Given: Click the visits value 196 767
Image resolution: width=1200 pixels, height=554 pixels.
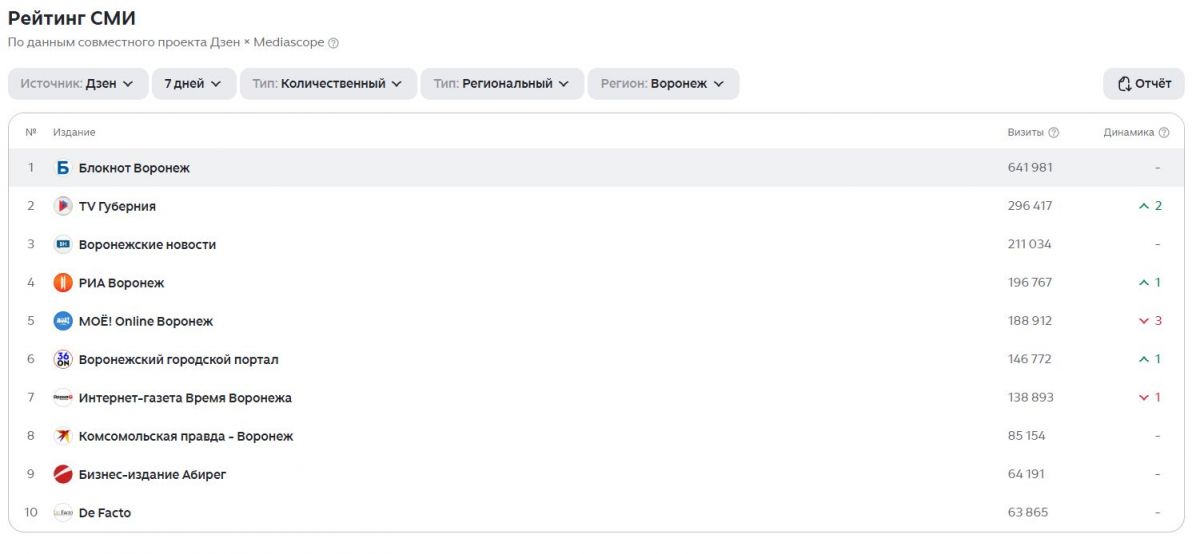Looking at the screenshot, I should (1030, 283).
